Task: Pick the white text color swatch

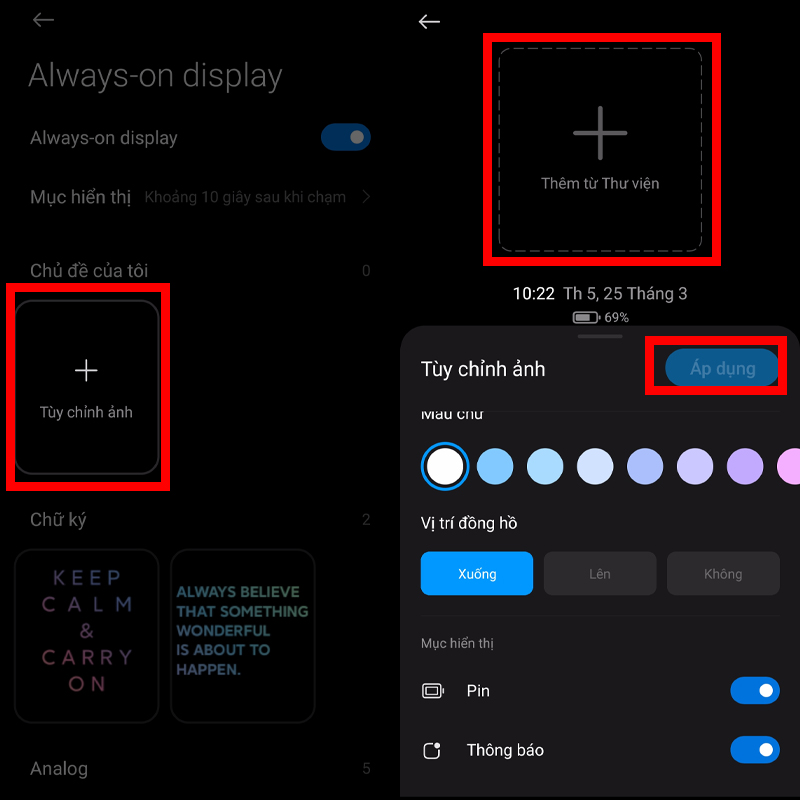Action: pos(445,466)
